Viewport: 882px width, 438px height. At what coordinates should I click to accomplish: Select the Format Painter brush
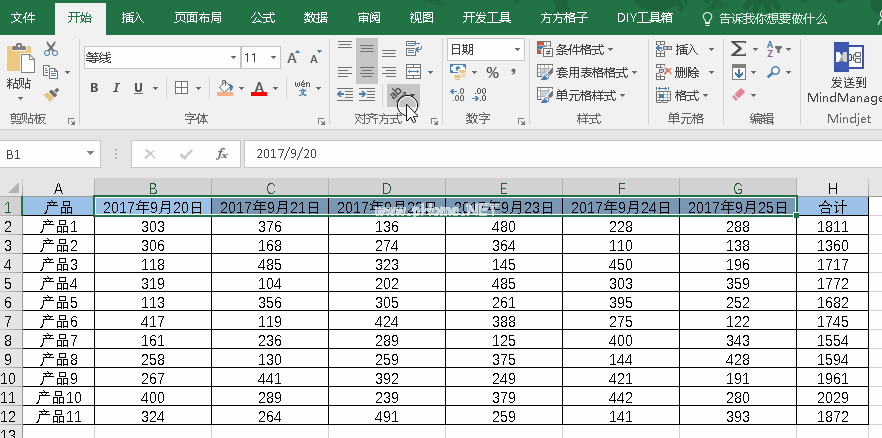point(51,94)
